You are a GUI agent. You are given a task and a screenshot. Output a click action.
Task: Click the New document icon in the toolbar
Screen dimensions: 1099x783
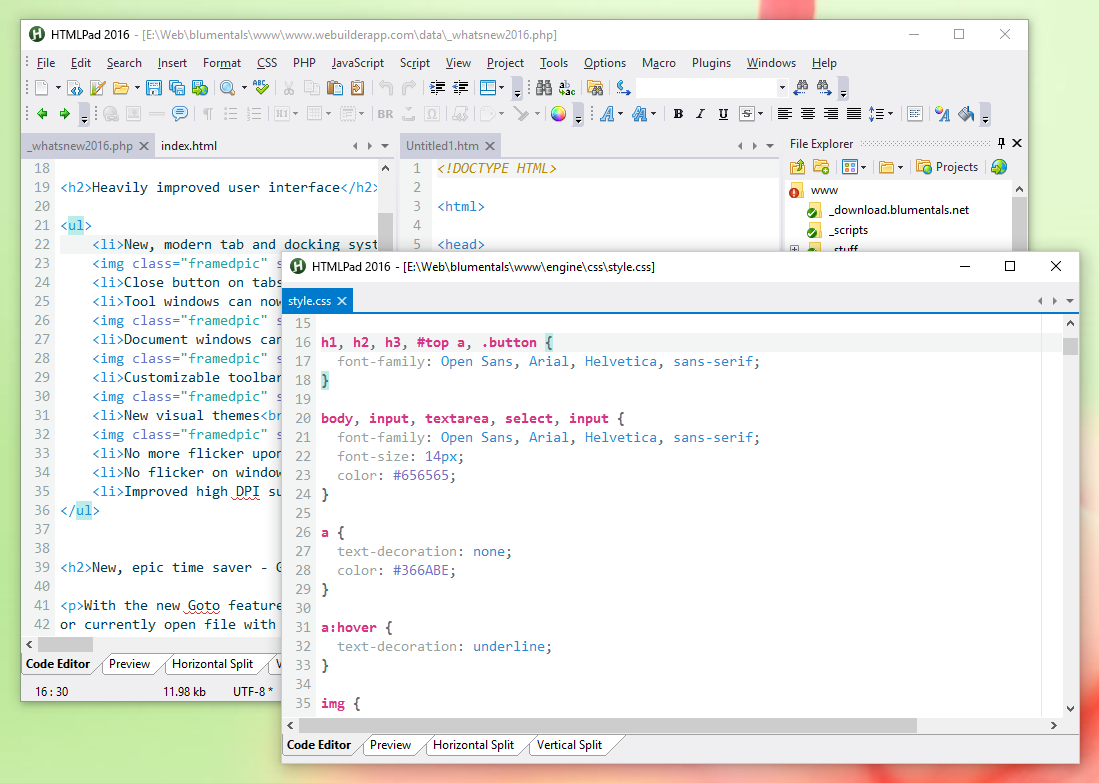coord(42,88)
